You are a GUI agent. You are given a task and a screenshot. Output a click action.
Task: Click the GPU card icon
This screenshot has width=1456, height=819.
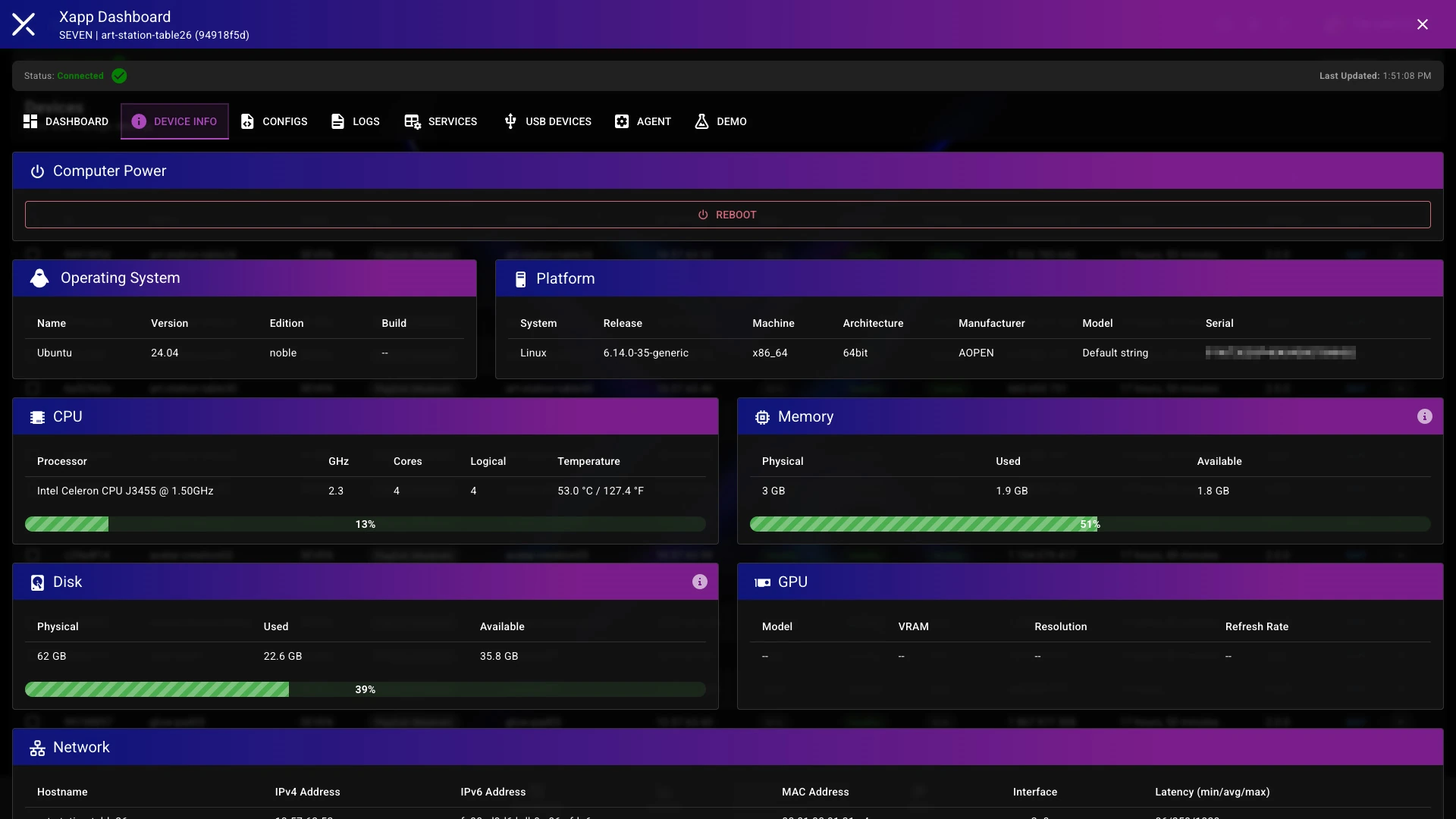pyautogui.click(x=762, y=582)
